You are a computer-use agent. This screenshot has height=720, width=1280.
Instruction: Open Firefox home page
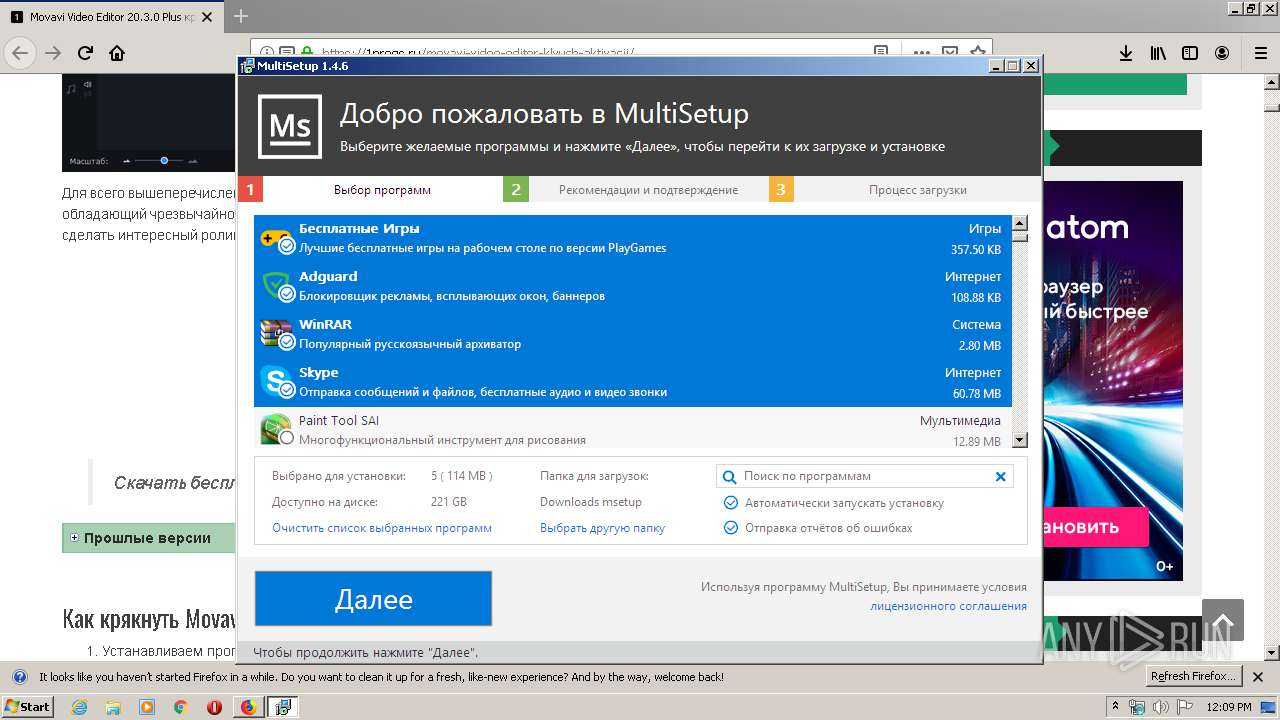pos(117,53)
